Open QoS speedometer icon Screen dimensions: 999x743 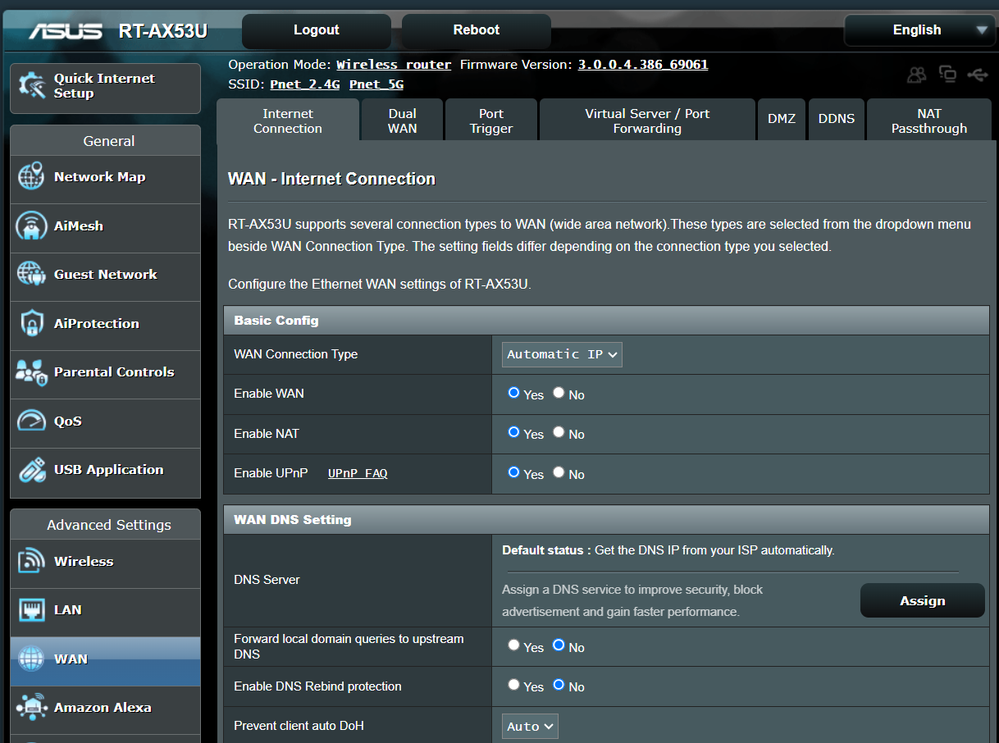pos(31,421)
